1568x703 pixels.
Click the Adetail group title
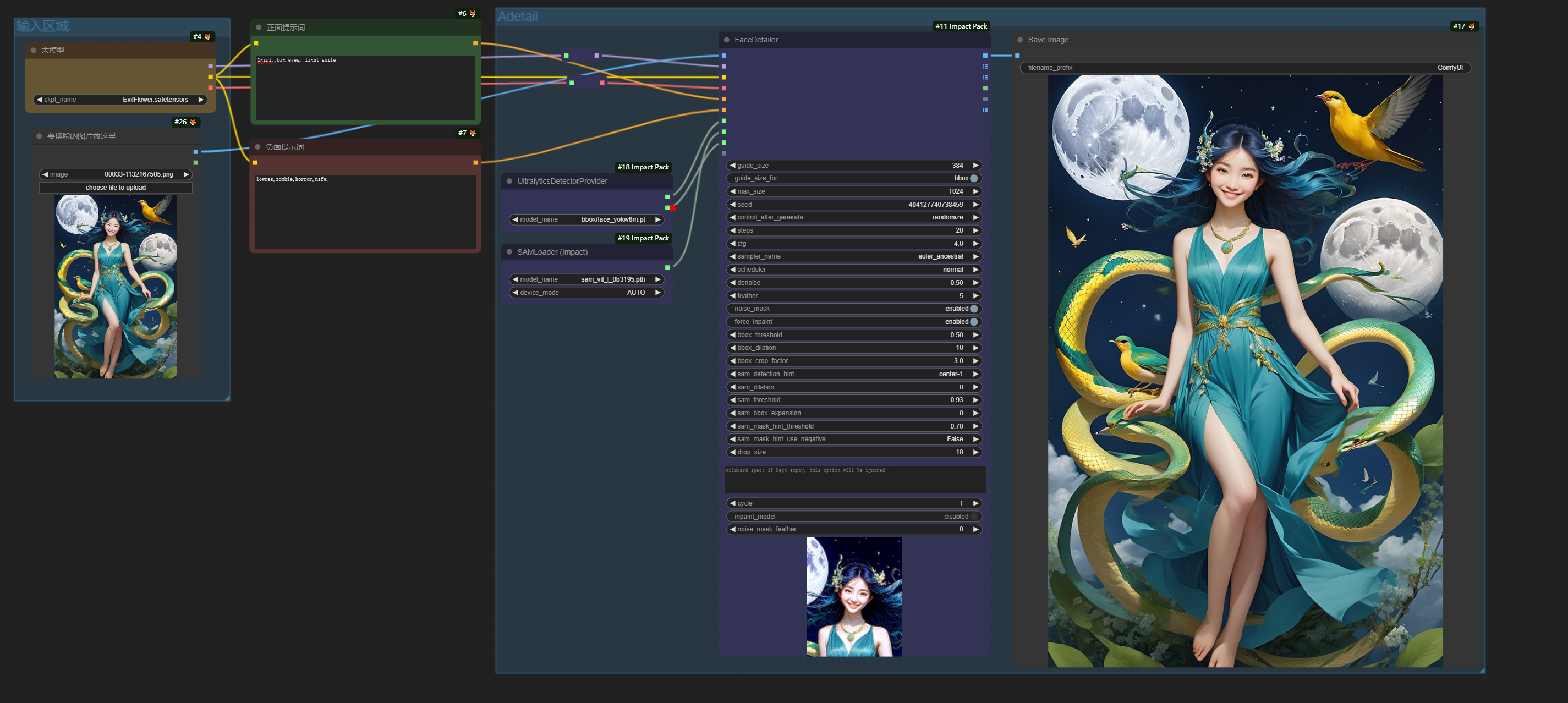click(517, 17)
